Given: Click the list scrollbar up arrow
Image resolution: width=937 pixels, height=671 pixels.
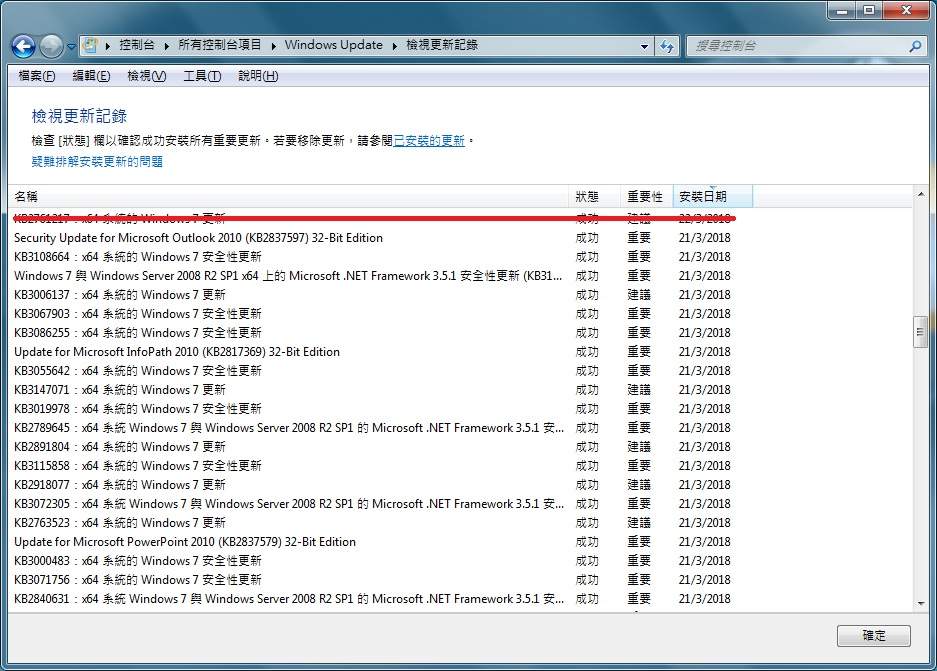Looking at the screenshot, I should click(x=920, y=194).
